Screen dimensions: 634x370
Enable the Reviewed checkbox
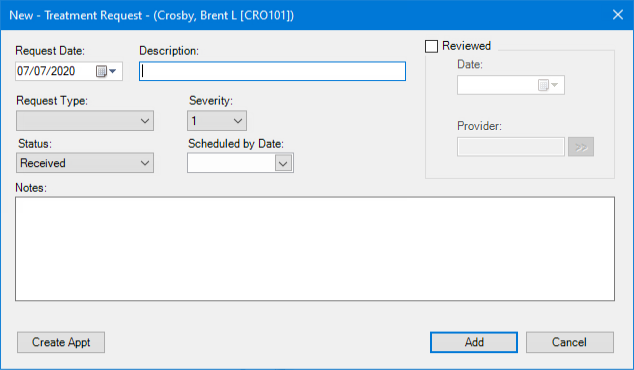coord(431,46)
